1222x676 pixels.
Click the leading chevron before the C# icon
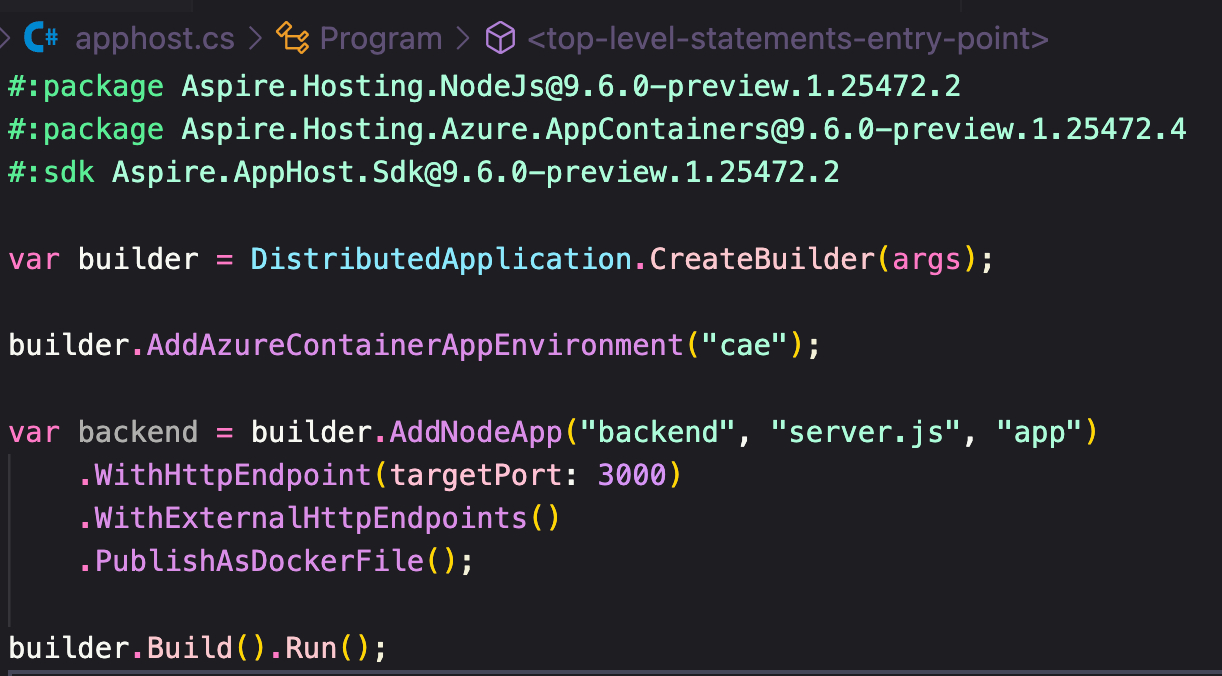coord(5,39)
